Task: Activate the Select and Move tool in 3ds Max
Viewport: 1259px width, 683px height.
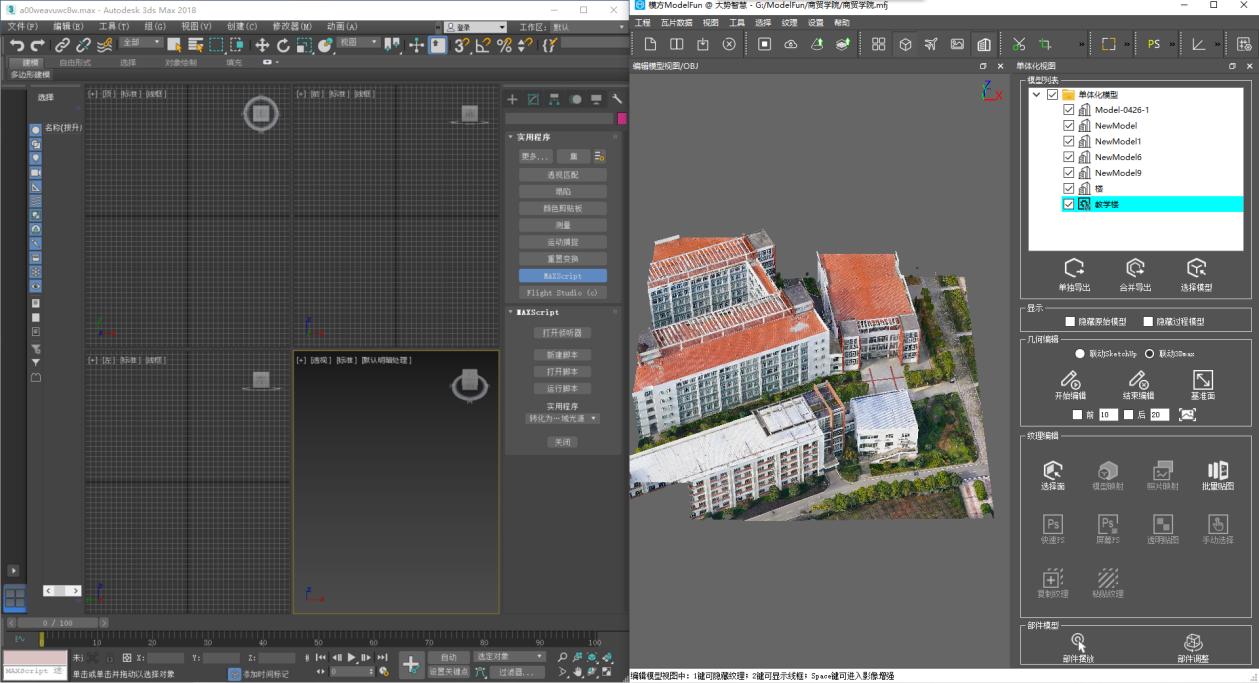Action: click(x=262, y=45)
